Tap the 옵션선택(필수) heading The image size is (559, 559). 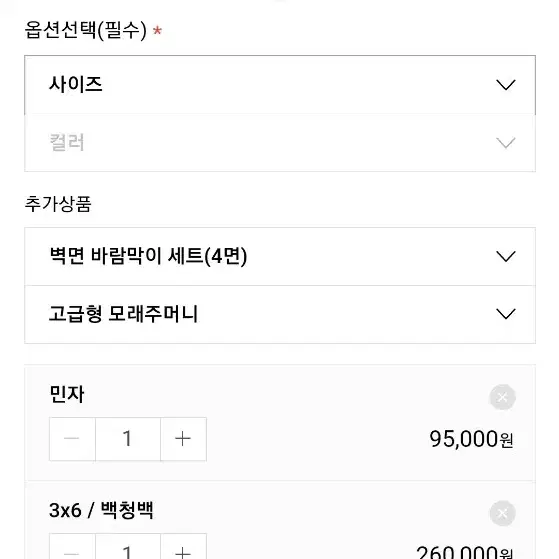tap(86, 30)
